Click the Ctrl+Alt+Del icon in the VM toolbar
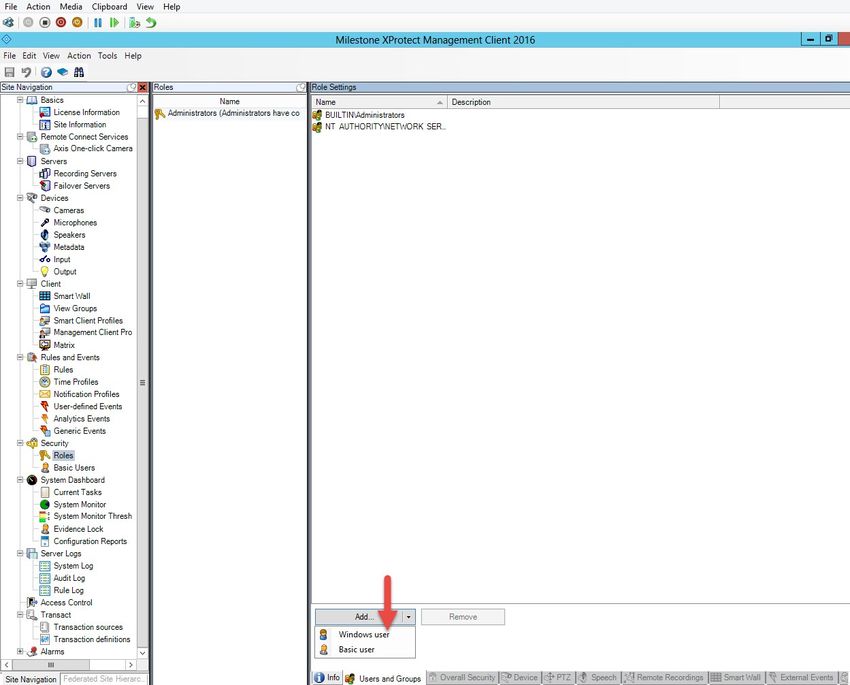Screen dimensions: 850x685 point(9,23)
